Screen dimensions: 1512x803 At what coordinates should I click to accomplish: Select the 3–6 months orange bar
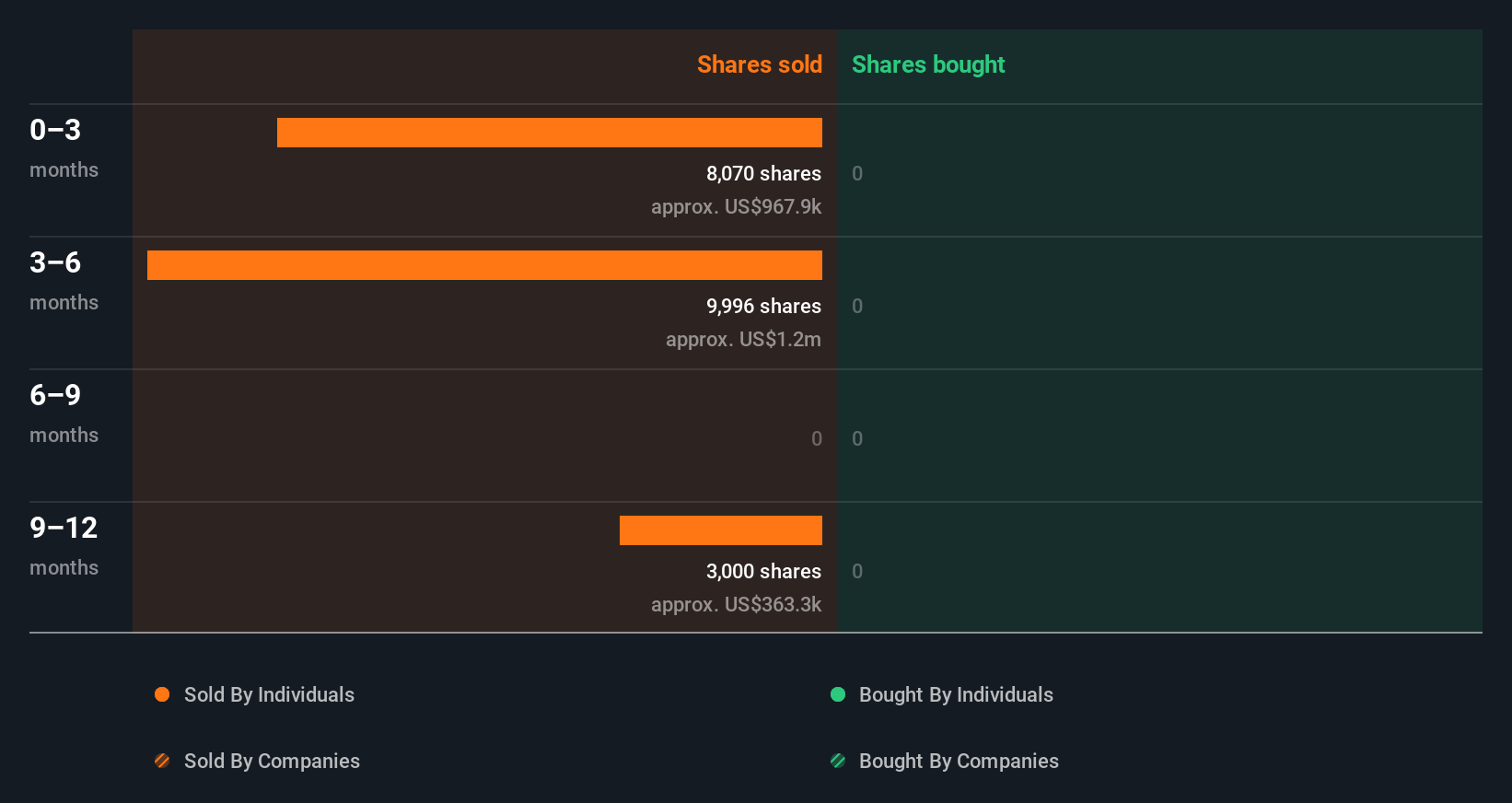[484, 265]
